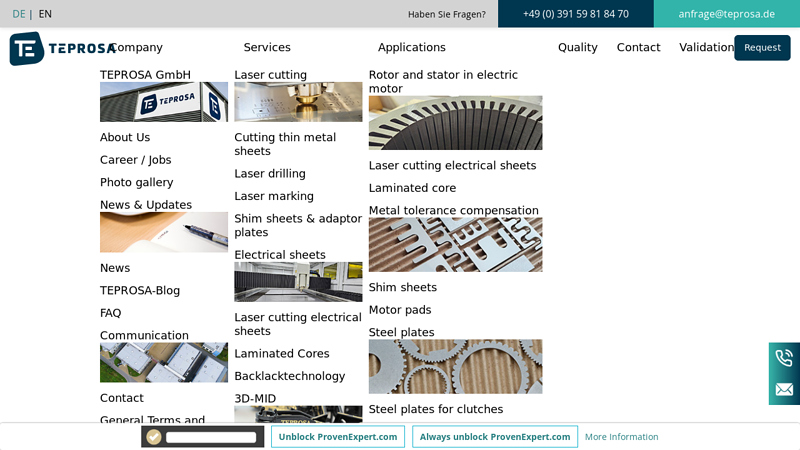The height and width of the screenshot is (450, 800).
Task: Open the aerial building view thumbnail
Action: click(164, 362)
